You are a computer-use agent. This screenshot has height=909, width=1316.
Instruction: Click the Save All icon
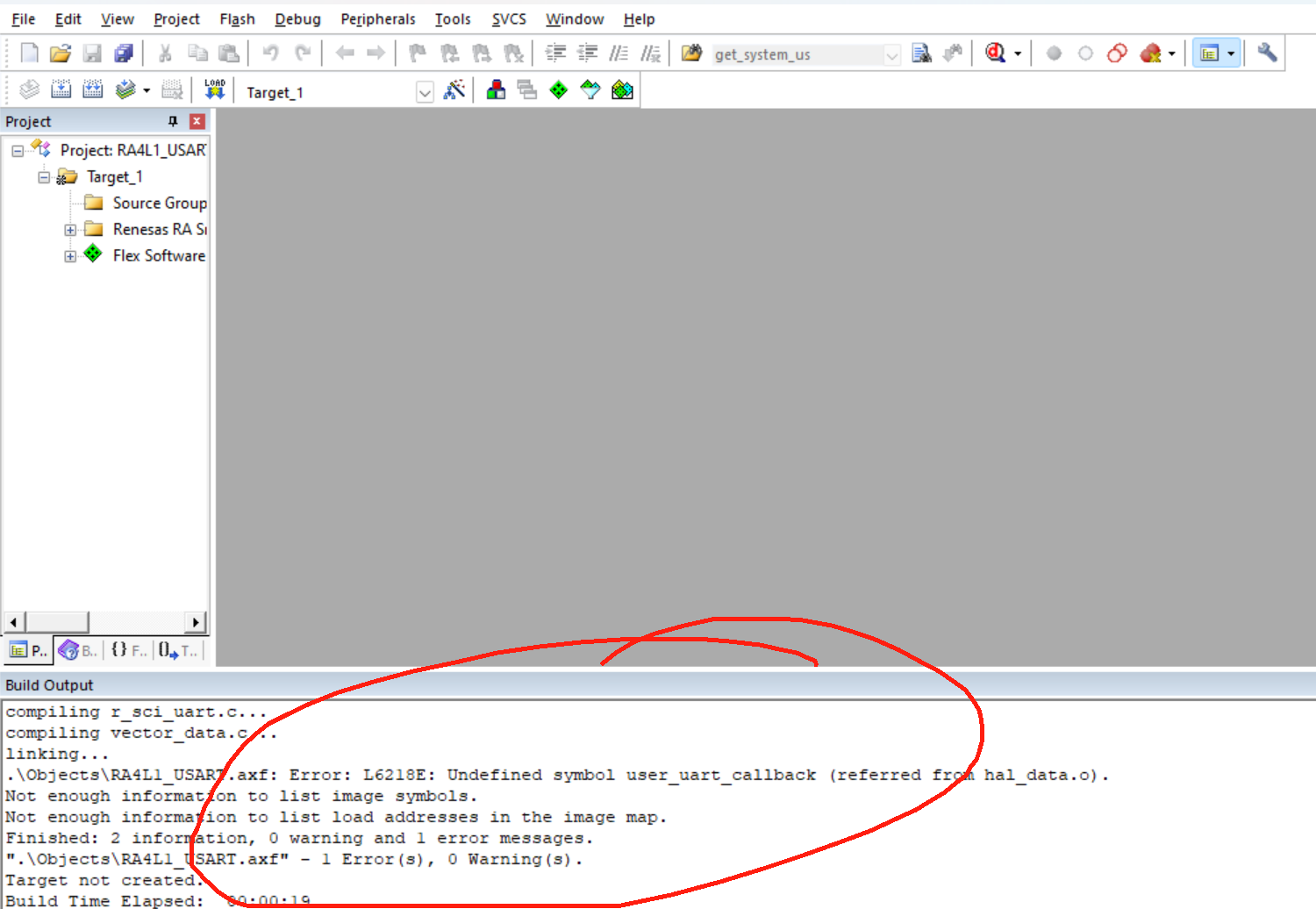[124, 54]
